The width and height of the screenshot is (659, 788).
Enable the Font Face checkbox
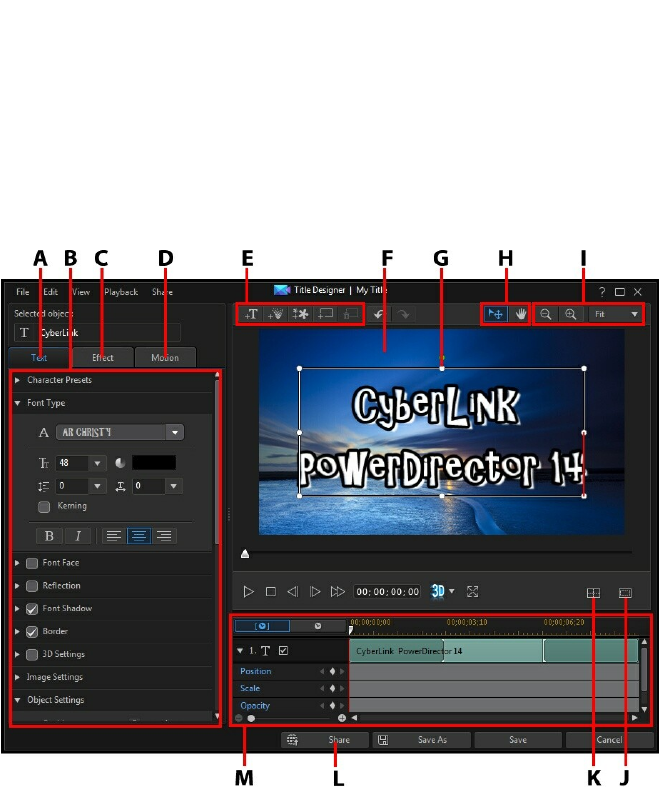(32, 563)
